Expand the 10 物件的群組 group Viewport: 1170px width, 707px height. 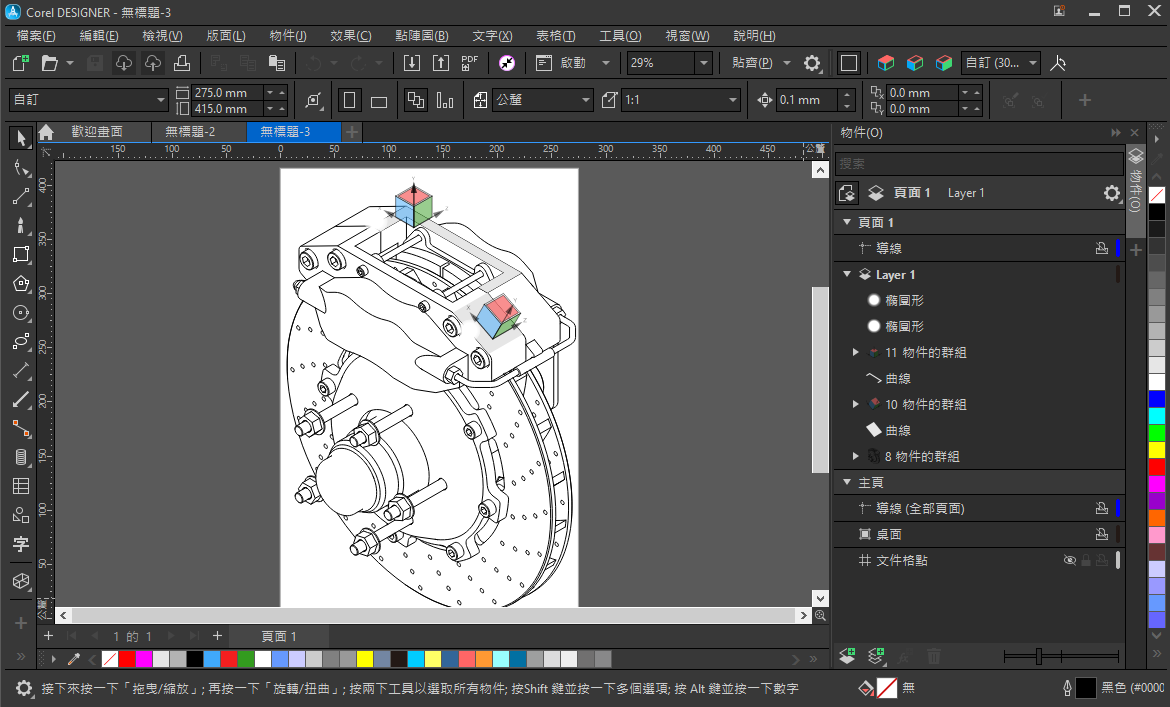point(856,404)
